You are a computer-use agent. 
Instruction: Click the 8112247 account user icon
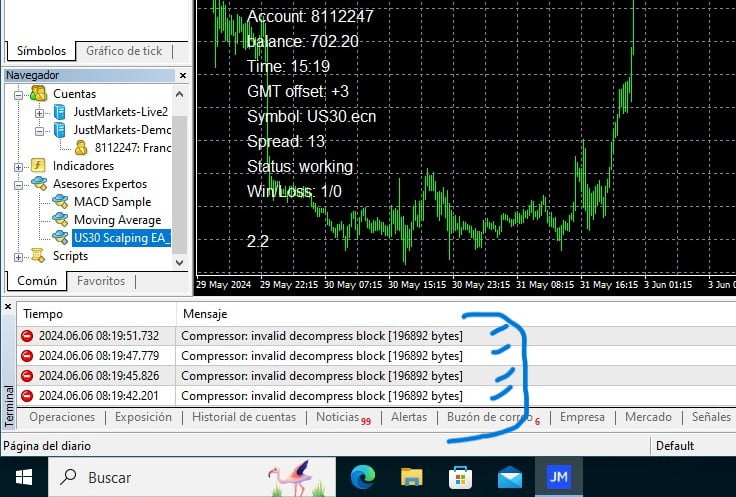coord(81,147)
